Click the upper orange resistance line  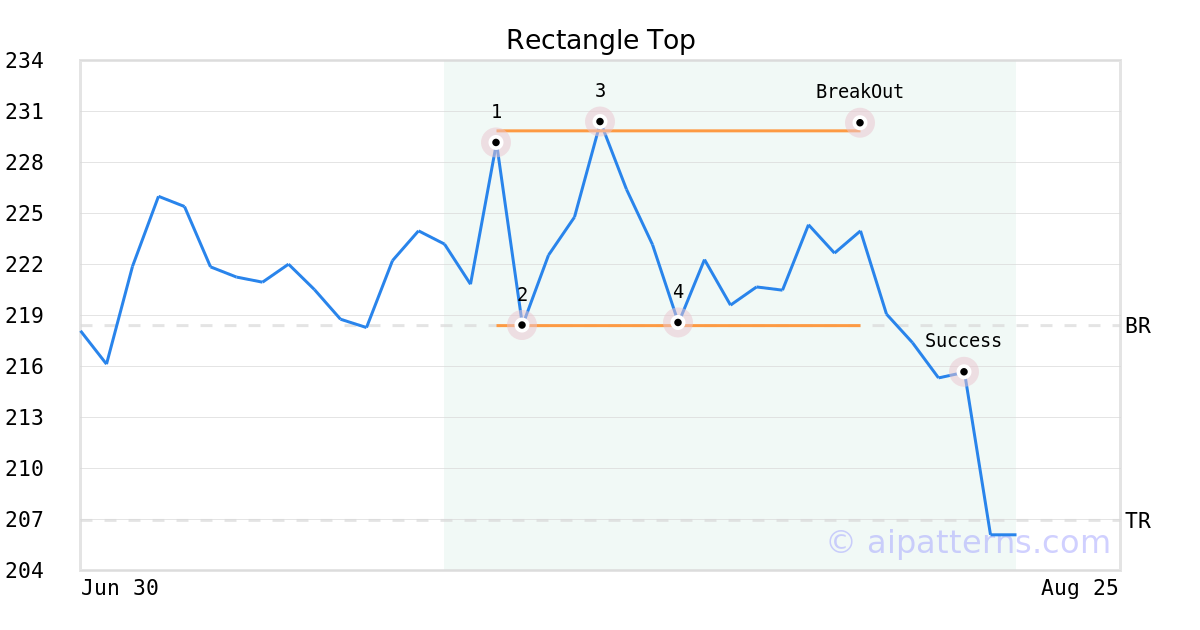[x=678, y=131]
